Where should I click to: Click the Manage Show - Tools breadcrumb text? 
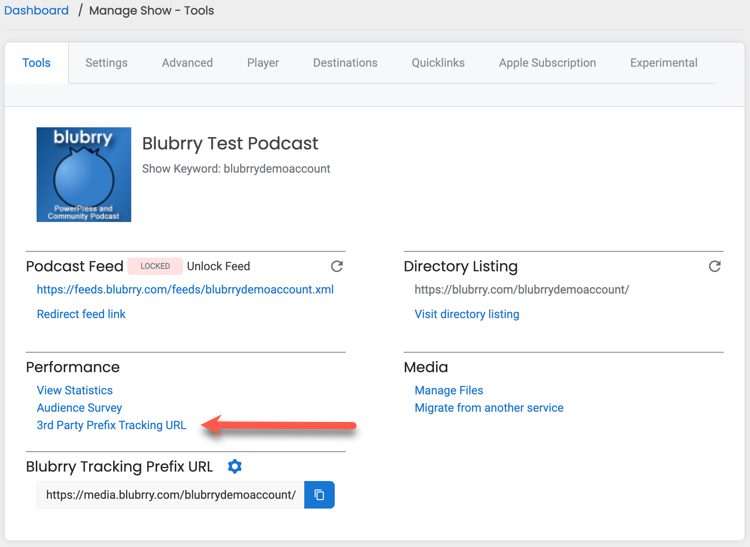(x=152, y=11)
